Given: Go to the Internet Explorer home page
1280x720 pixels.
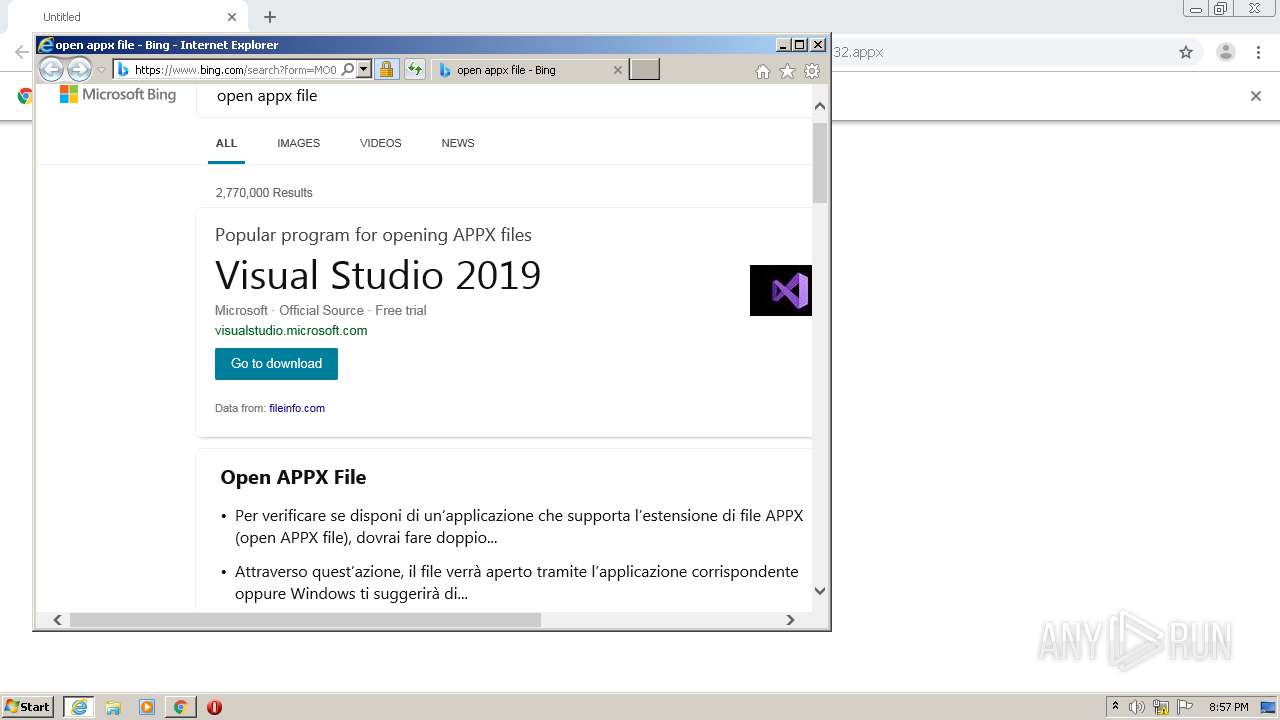Looking at the screenshot, I should coord(763,71).
